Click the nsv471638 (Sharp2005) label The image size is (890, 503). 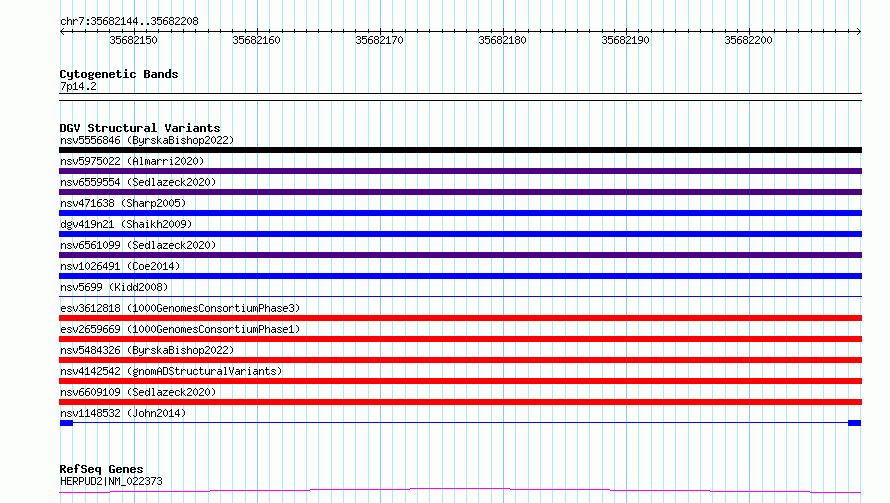(123, 203)
